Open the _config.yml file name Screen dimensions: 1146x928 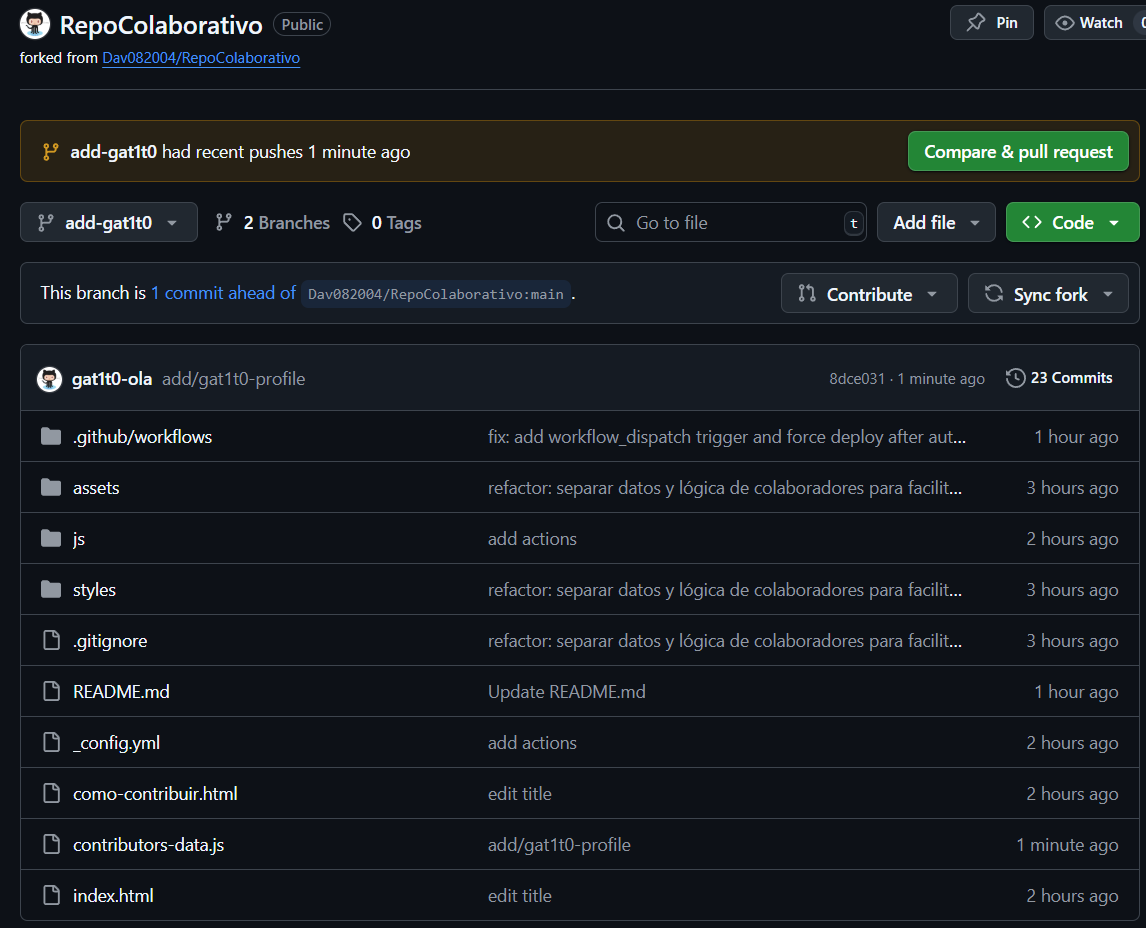[116, 742]
